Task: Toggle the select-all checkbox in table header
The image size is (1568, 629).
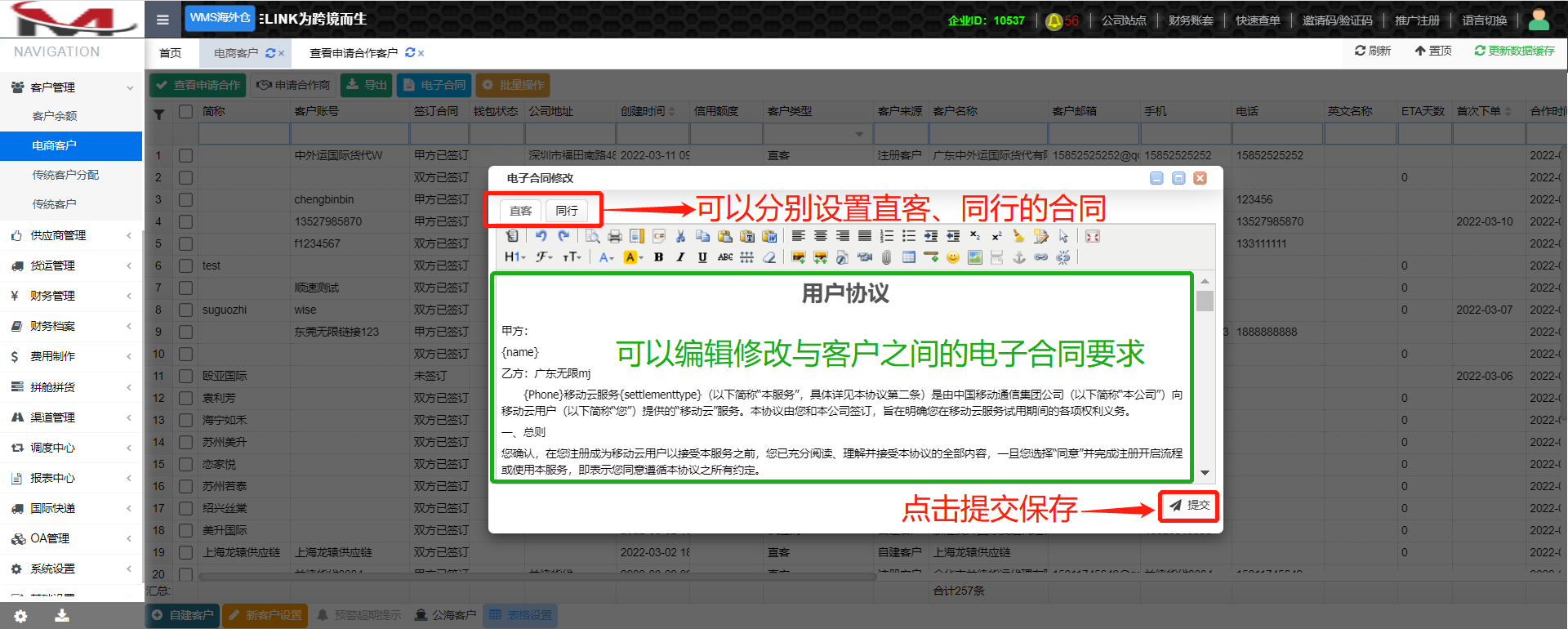Action: (x=186, y=111)
